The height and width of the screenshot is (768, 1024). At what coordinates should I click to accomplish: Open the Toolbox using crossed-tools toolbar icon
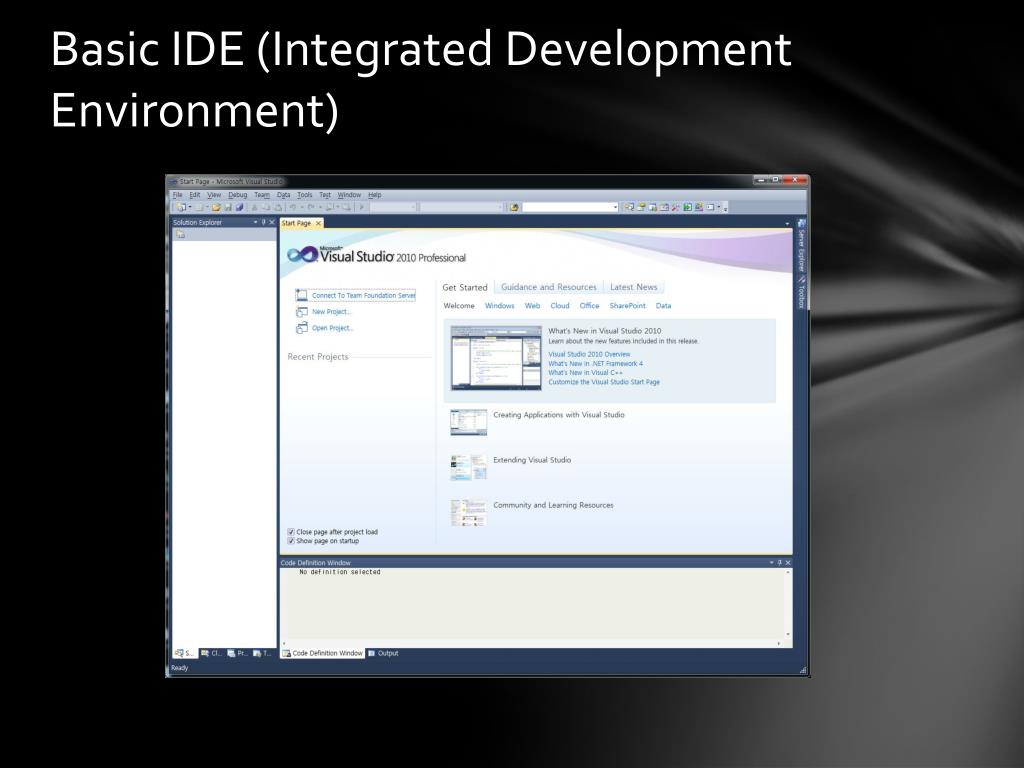pos(675,207)
